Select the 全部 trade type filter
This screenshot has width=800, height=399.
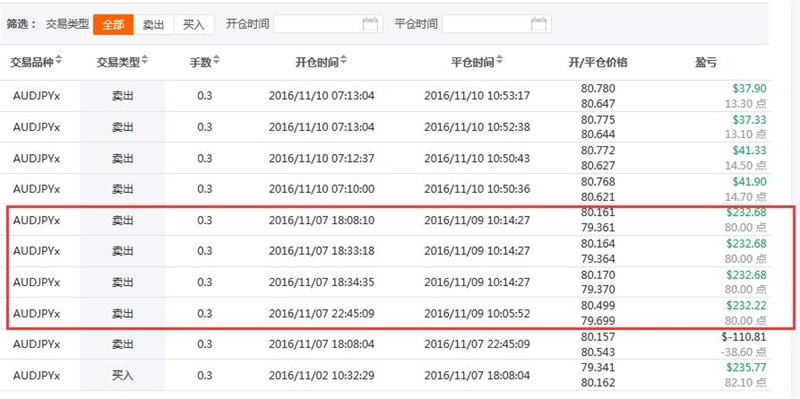(x=113, y=24)
